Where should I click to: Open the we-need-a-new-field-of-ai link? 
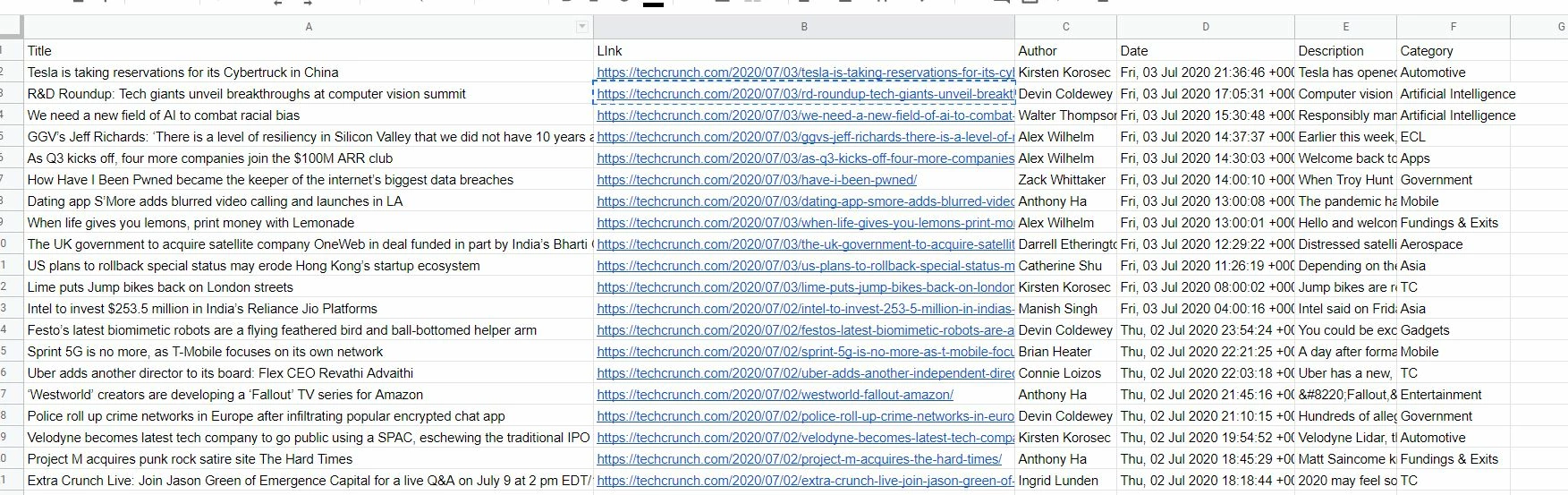[805, 115]
